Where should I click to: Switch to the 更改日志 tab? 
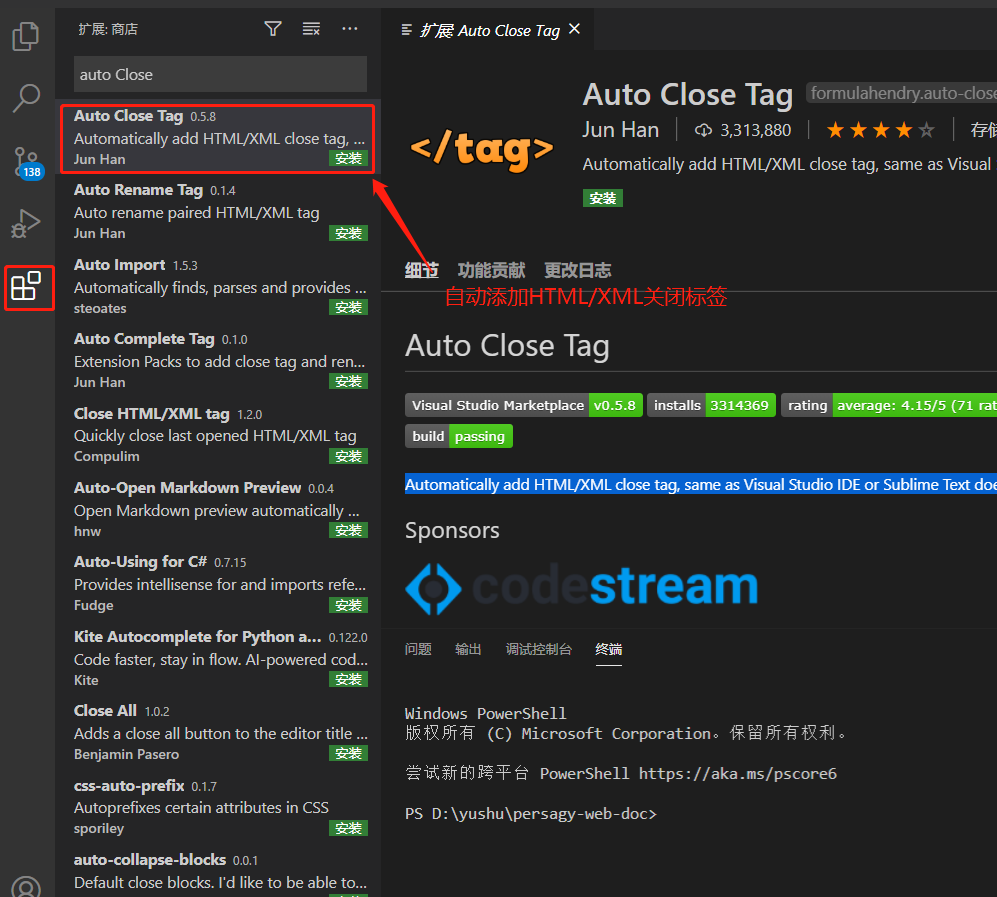577,270
